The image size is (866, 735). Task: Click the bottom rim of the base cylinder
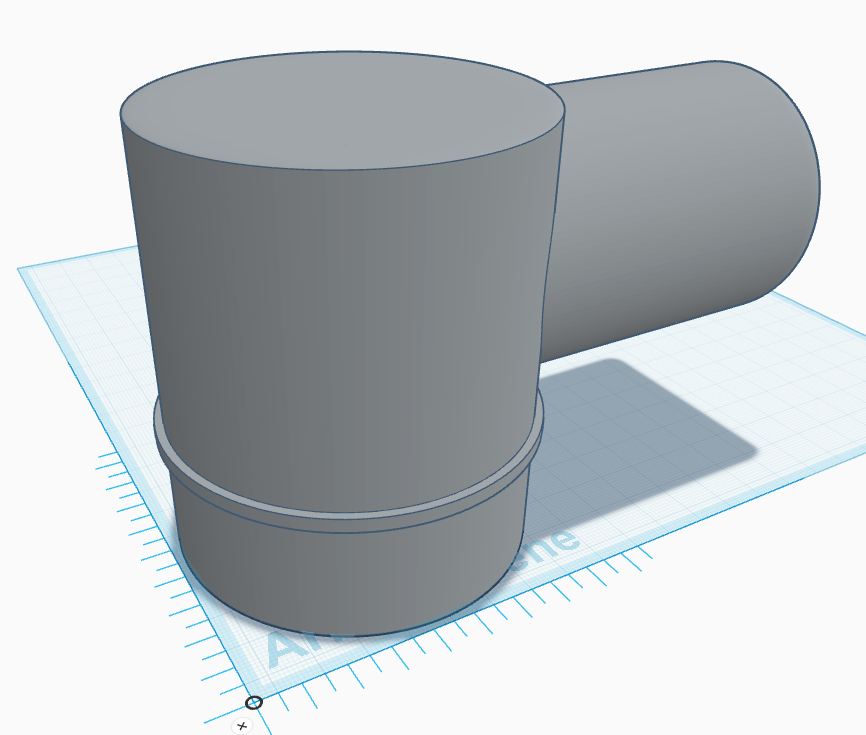350,632
